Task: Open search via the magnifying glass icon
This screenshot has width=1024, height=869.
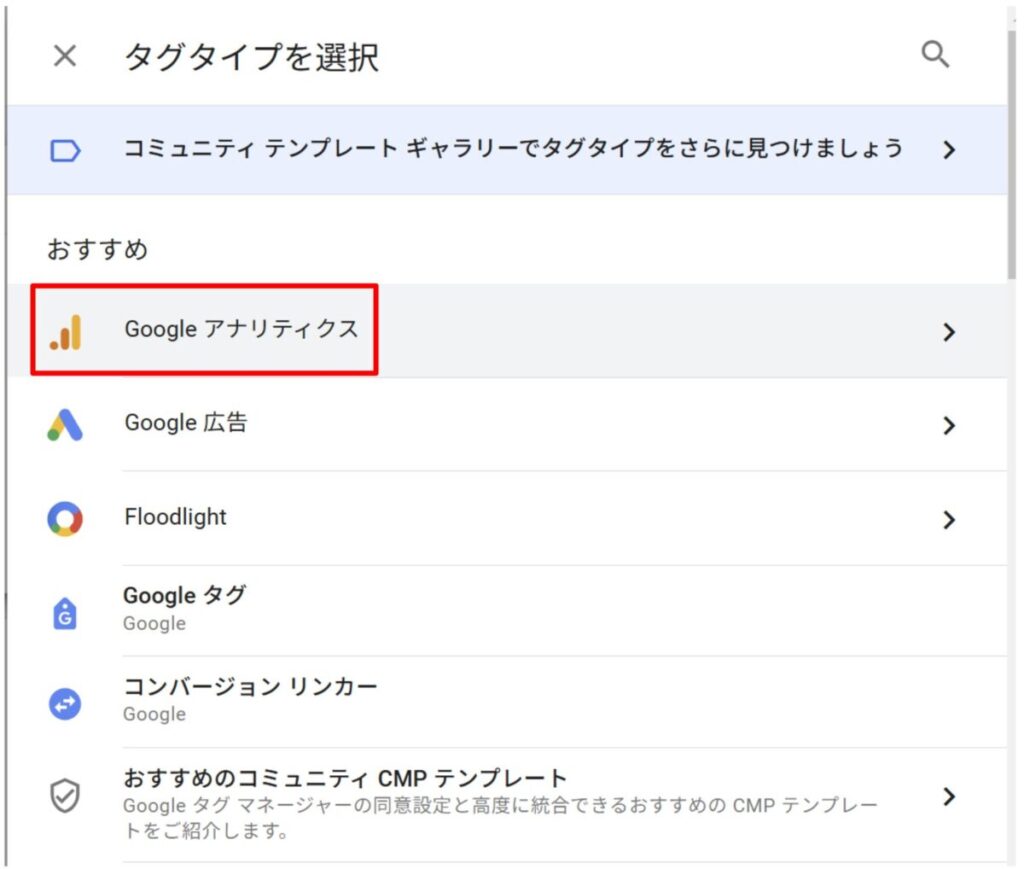Action: [x=935, y=54]
